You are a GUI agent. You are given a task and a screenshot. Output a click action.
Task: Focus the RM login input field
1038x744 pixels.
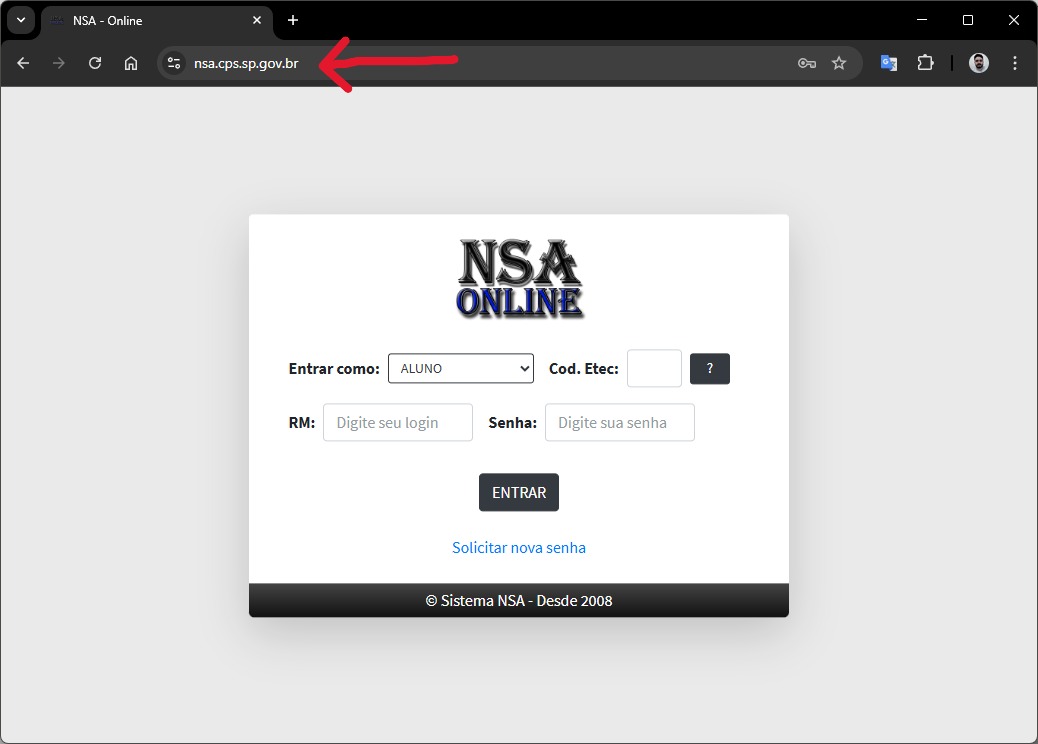pyautogui.click(x=397, y=422)
